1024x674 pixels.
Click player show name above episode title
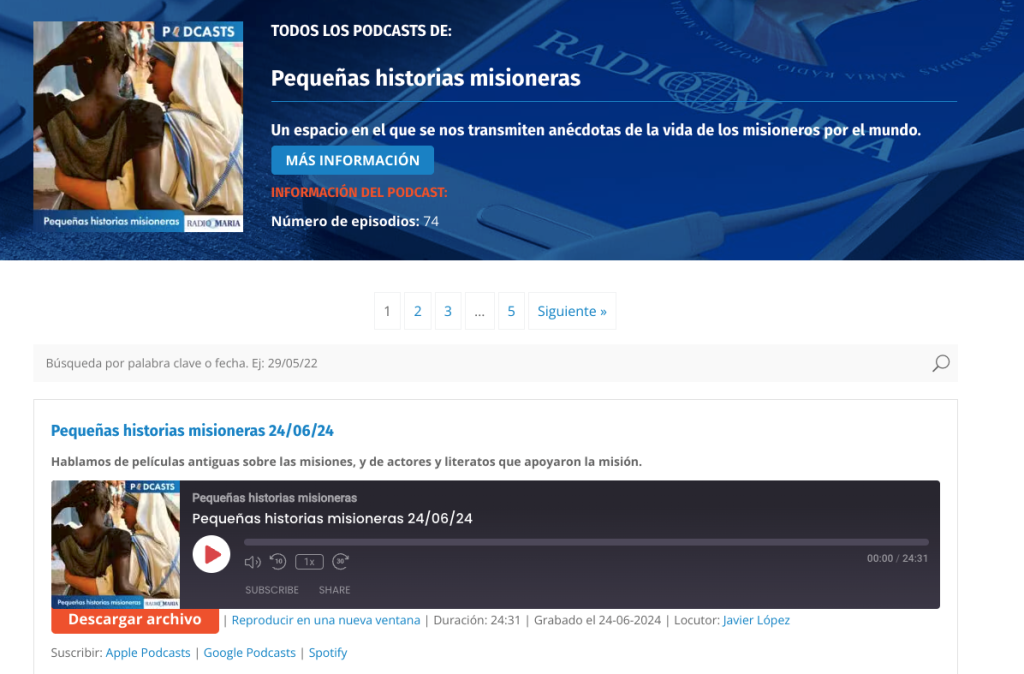pos(274,498)
